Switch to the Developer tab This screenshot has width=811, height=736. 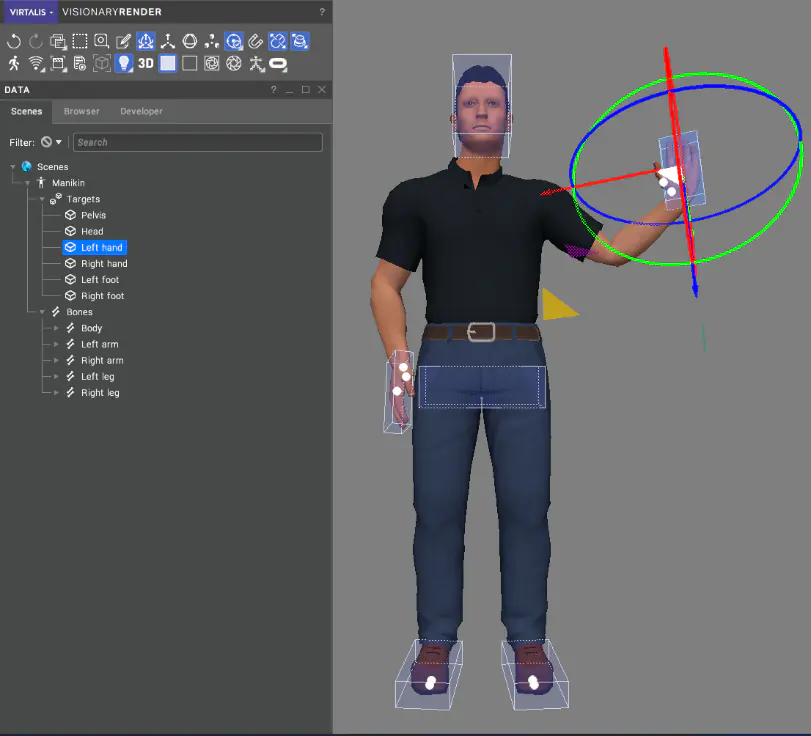[x=141, y=112]
